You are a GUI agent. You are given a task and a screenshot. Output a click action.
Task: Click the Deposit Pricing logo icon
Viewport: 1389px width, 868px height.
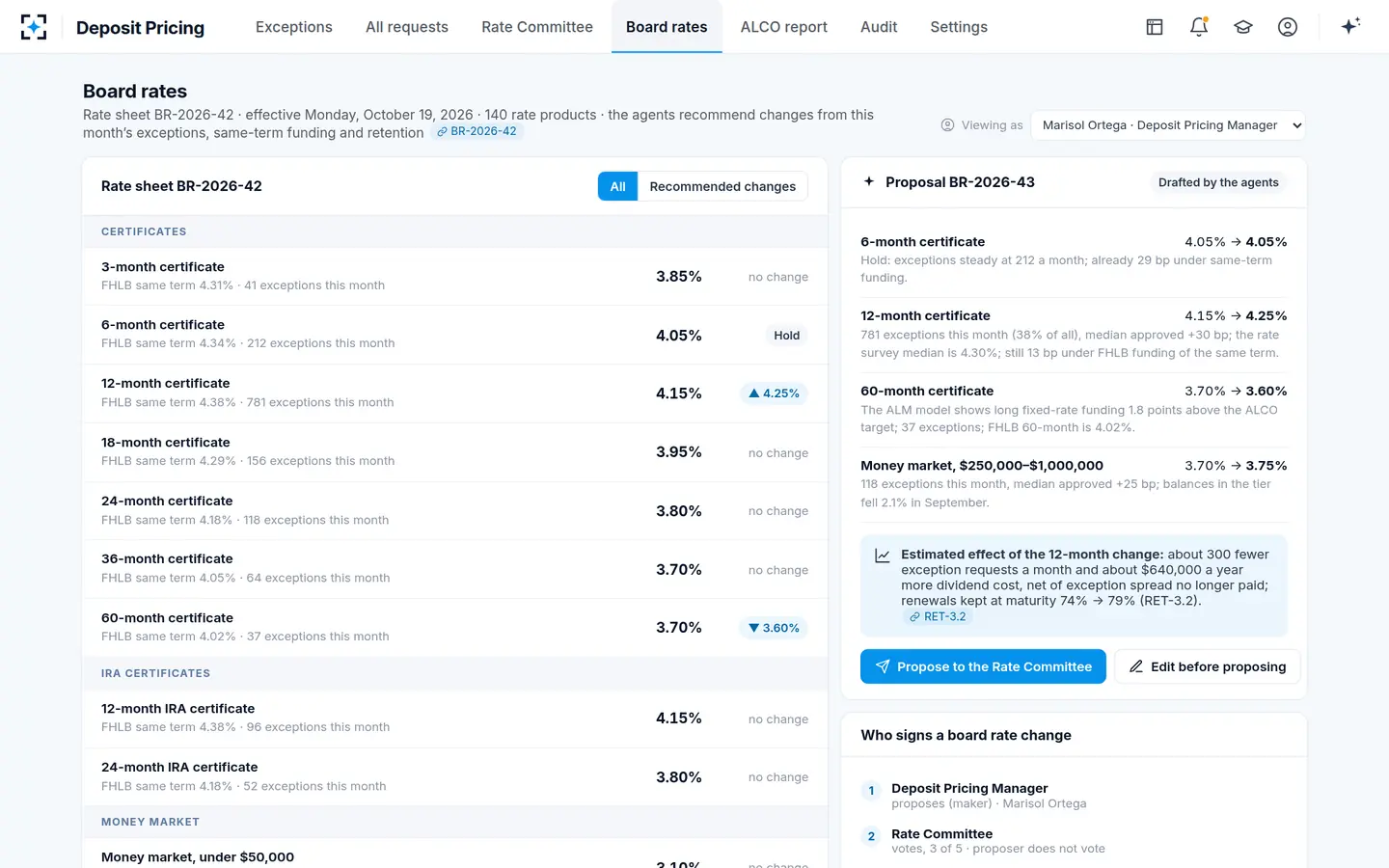click(x=34, y=27)
